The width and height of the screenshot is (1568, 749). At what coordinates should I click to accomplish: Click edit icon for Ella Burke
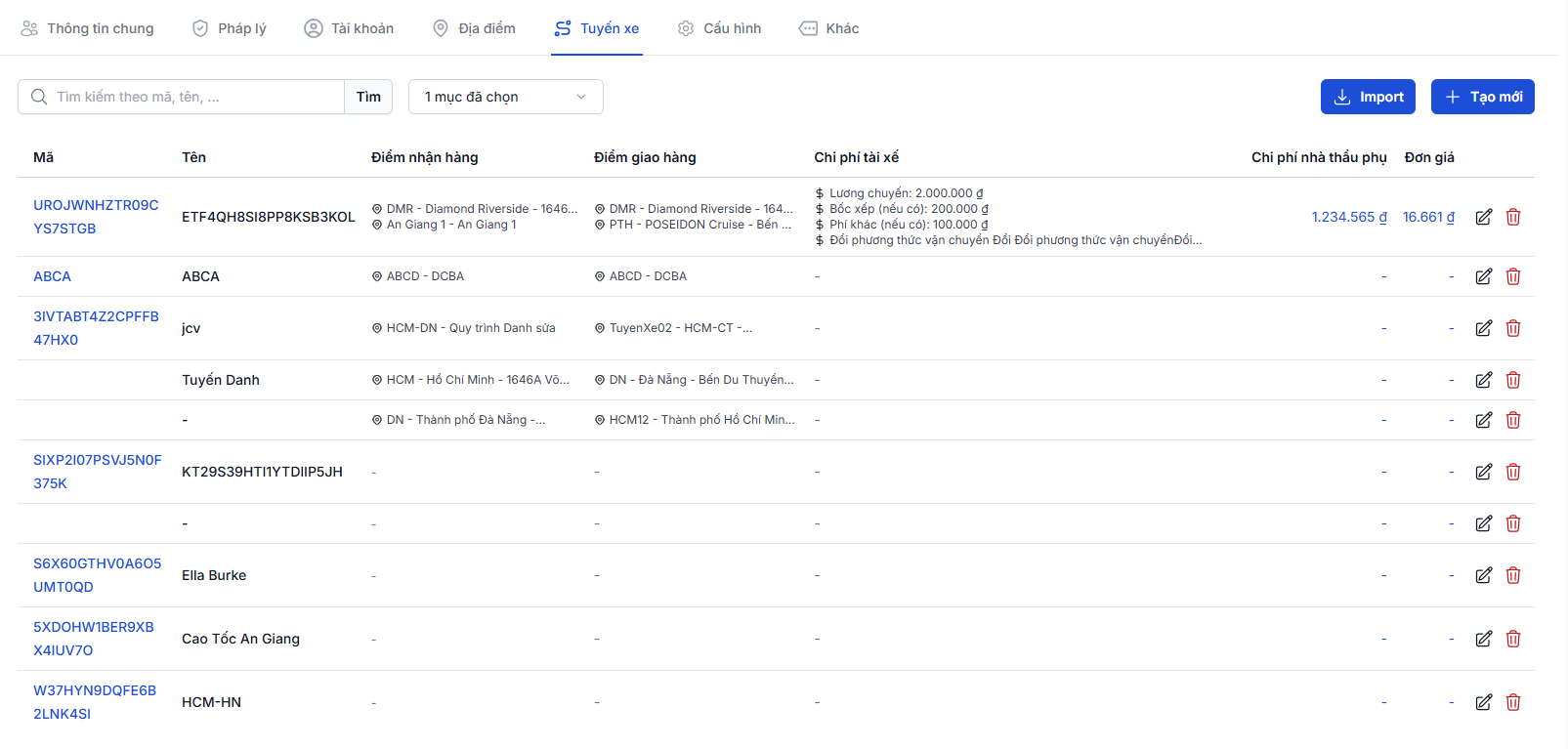[1483, 575]
